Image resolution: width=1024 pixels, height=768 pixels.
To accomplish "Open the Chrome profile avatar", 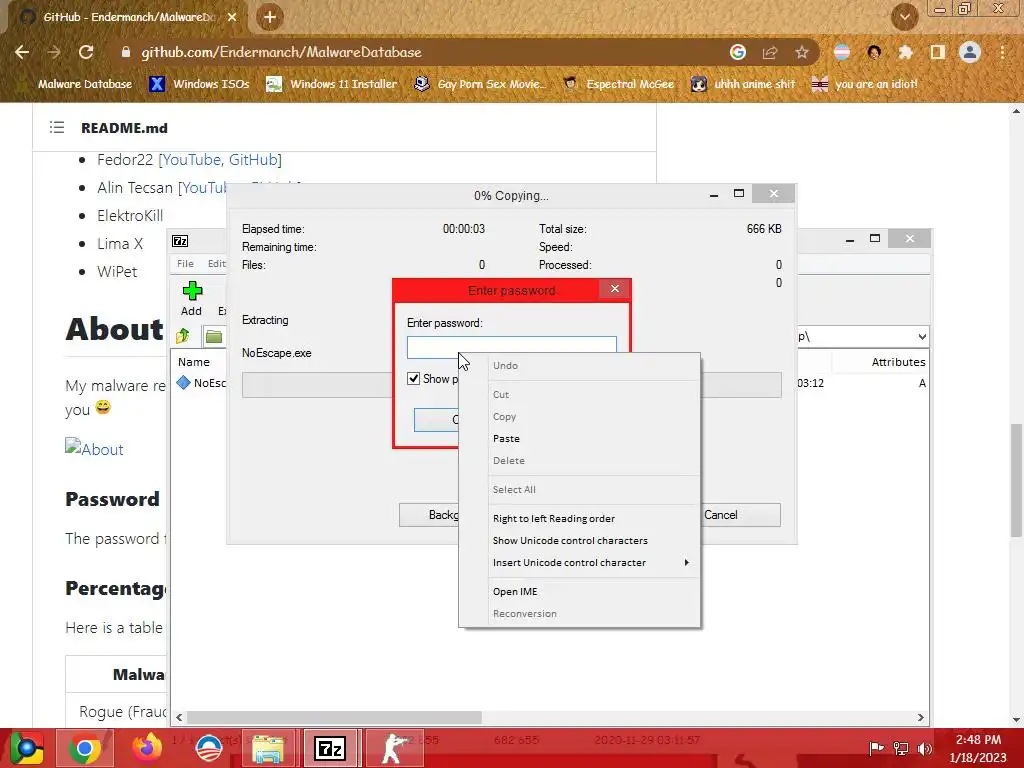I will click(970, 52).
